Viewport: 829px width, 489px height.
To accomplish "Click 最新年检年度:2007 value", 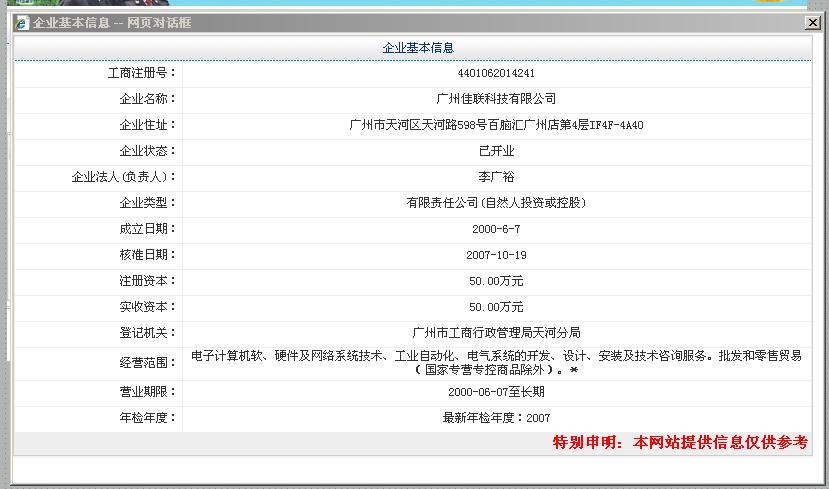I will click(496, 418).
